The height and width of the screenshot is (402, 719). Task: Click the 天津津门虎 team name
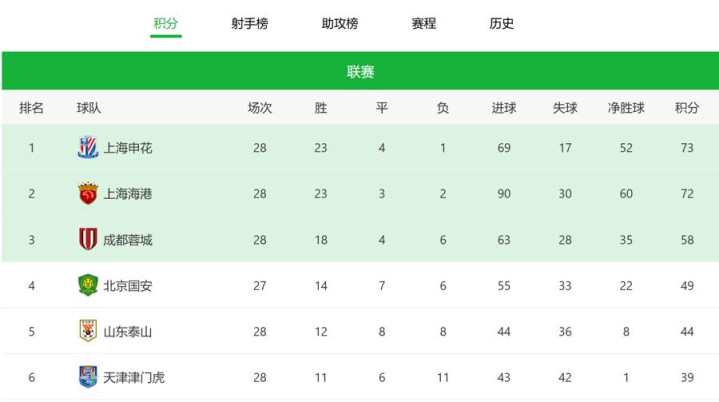click(134, 377)
